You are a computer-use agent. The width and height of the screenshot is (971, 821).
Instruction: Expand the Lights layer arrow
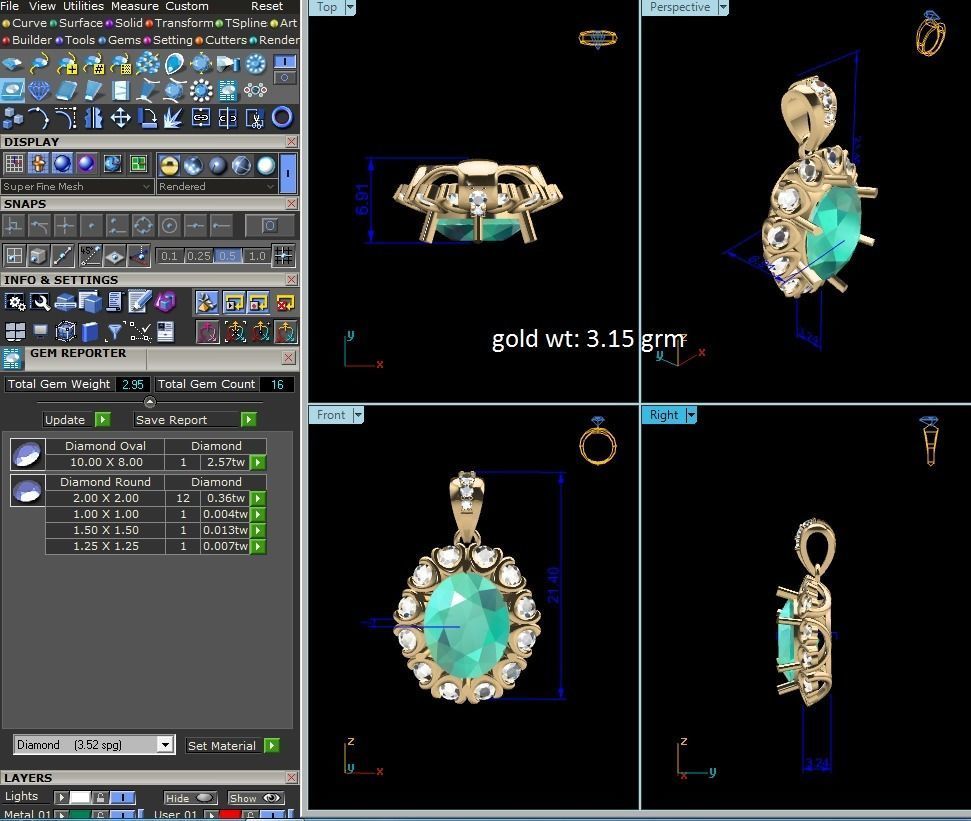point(61,797)
